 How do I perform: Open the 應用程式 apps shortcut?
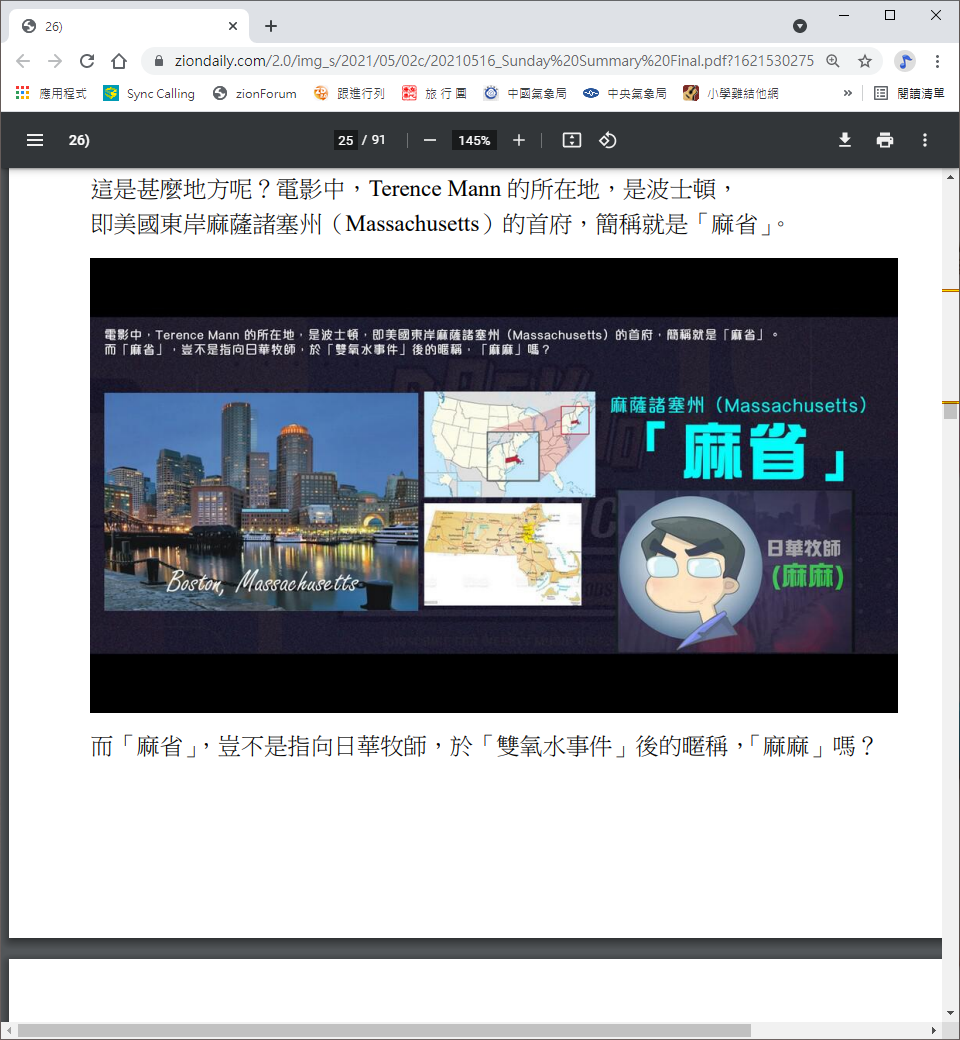click(x=51, y=94)
